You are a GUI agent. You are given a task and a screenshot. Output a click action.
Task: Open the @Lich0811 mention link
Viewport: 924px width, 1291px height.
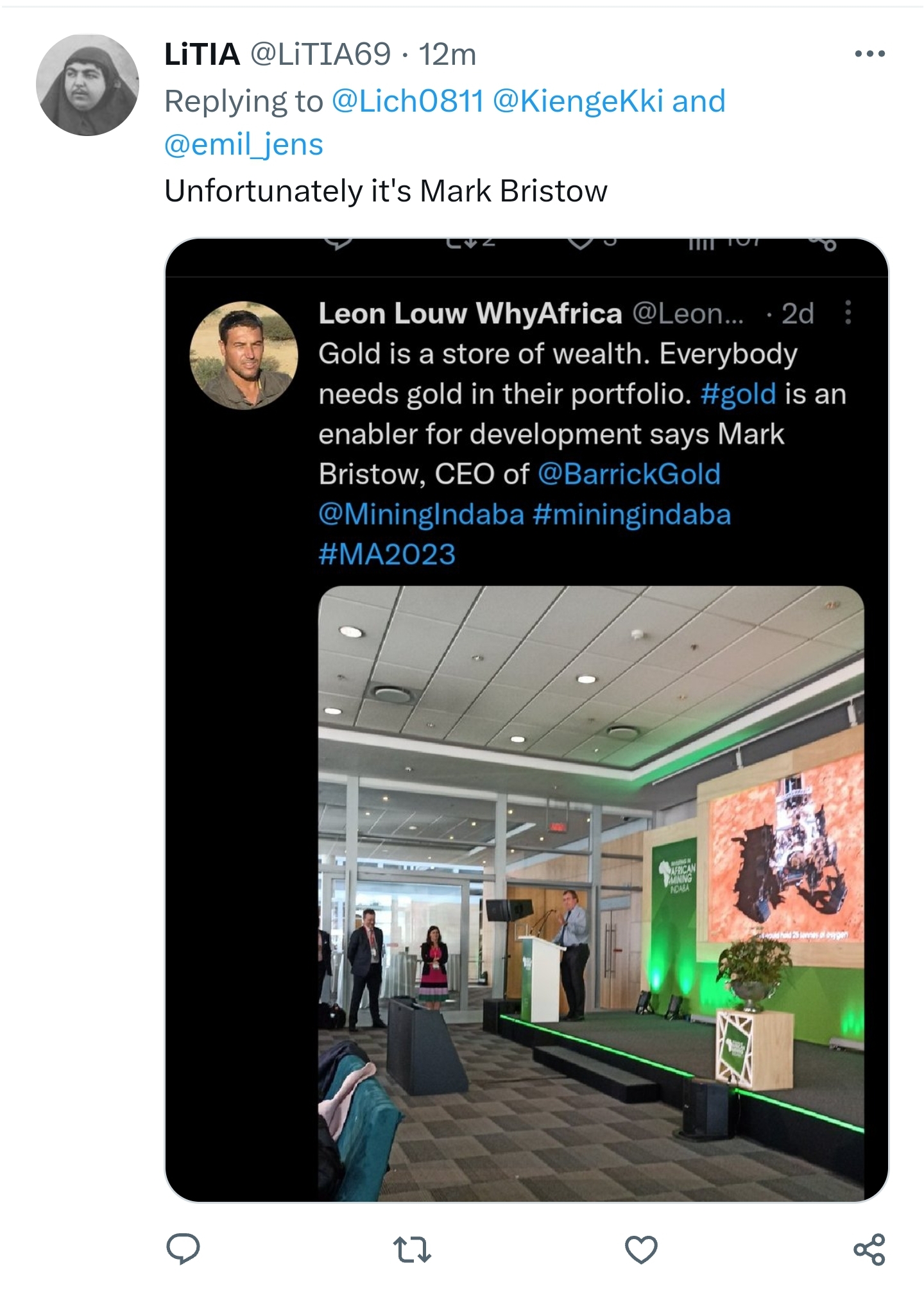[407, 101]
